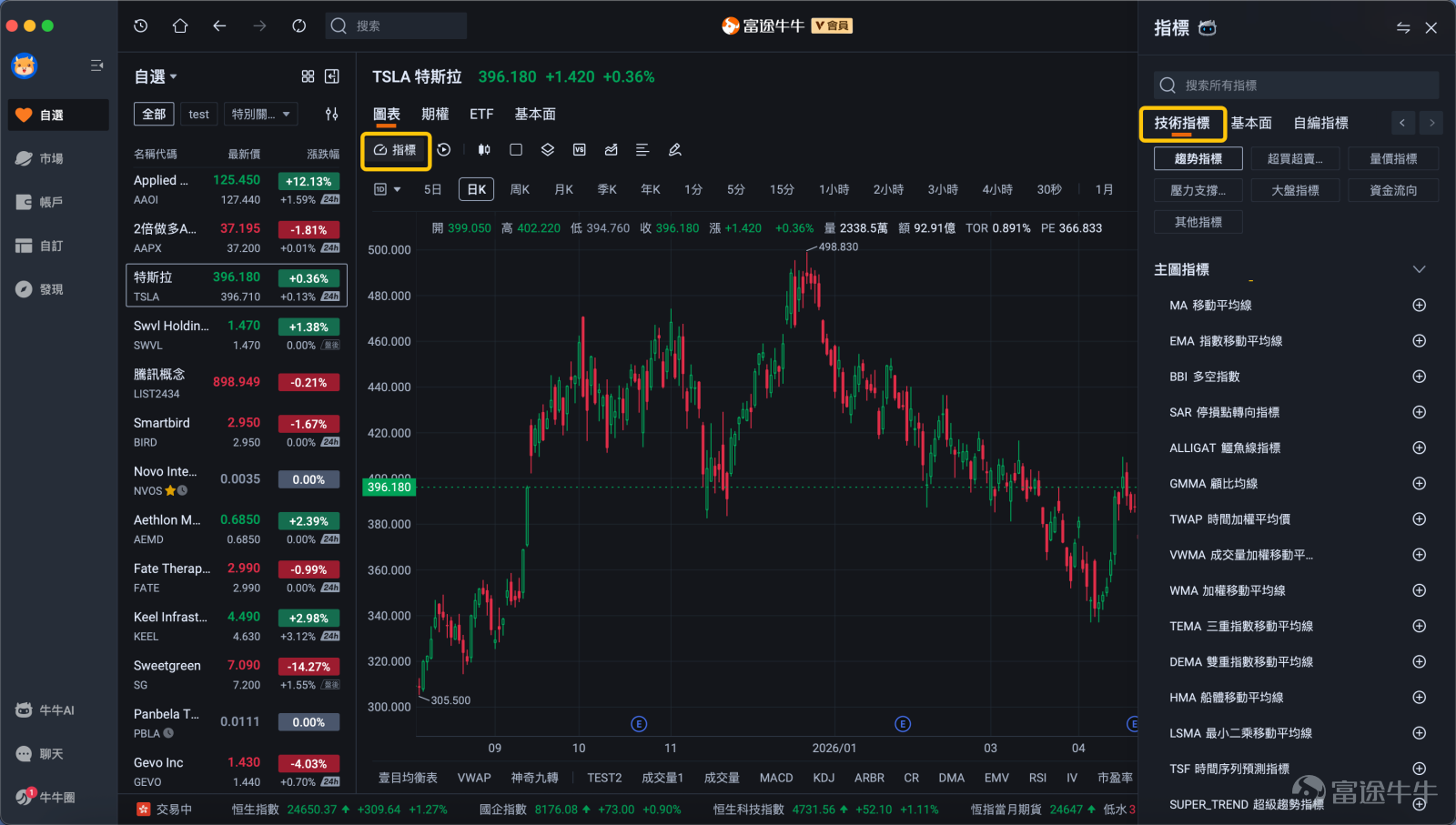
Task: Add GMMA 顧比均線 with plus icon
Action: (x=1419, y=484)
